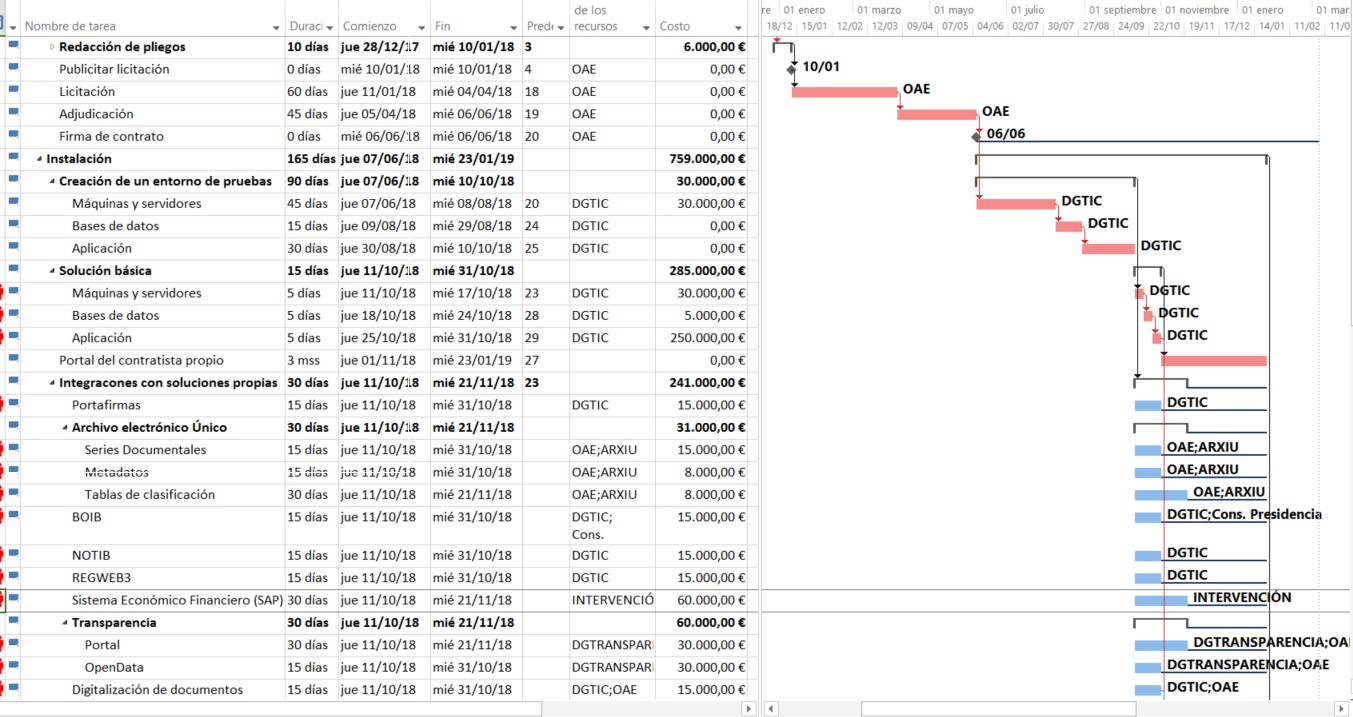Viewport: 1353px width, 717px height.
Task: Open the Duración column filter dropdown
Action: click(330, 27)
